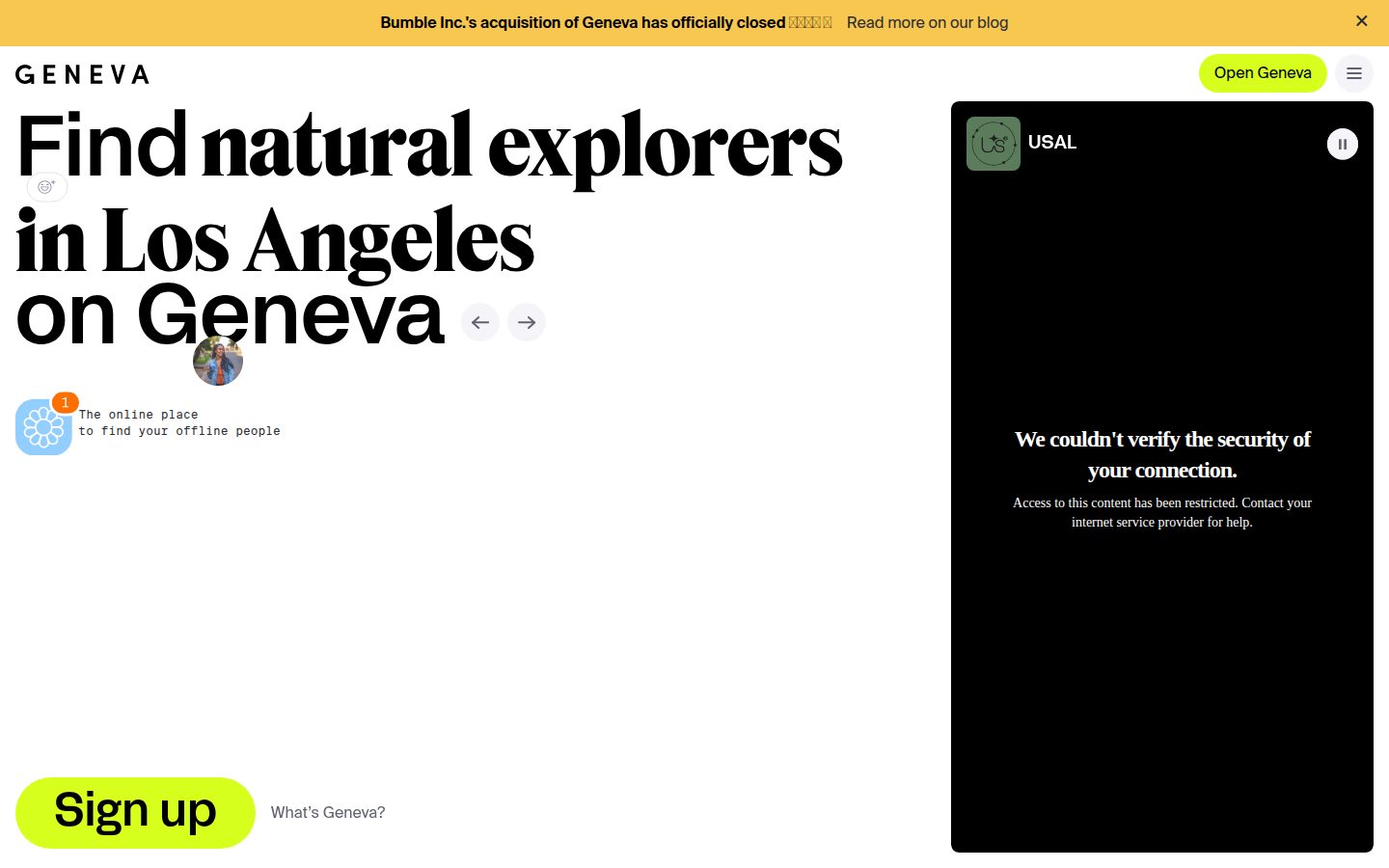Click the emoji reaction smiley icon
This screenshot has height=868, width=1389.
point(47,187)
